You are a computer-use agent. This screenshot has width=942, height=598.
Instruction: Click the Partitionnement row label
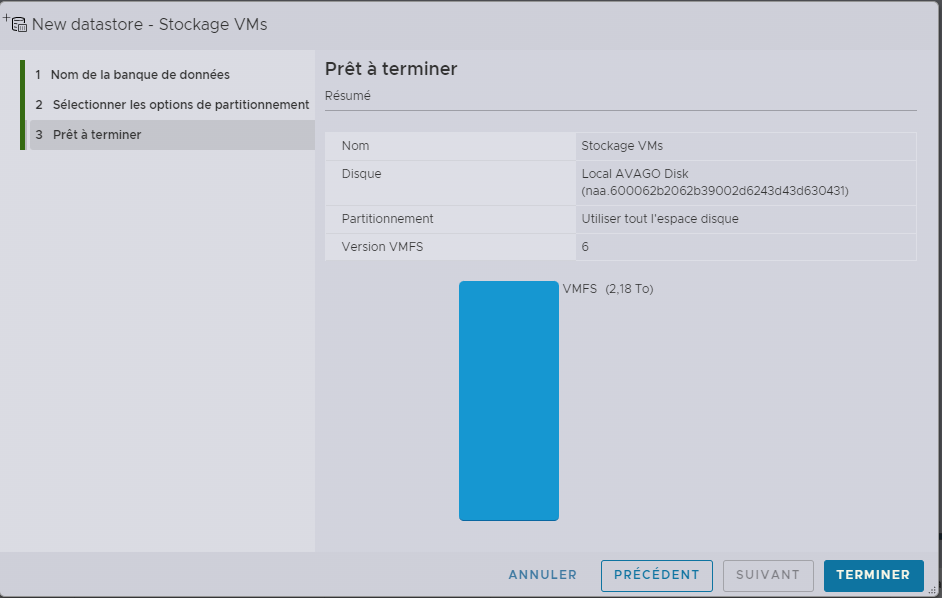point(387,219)
